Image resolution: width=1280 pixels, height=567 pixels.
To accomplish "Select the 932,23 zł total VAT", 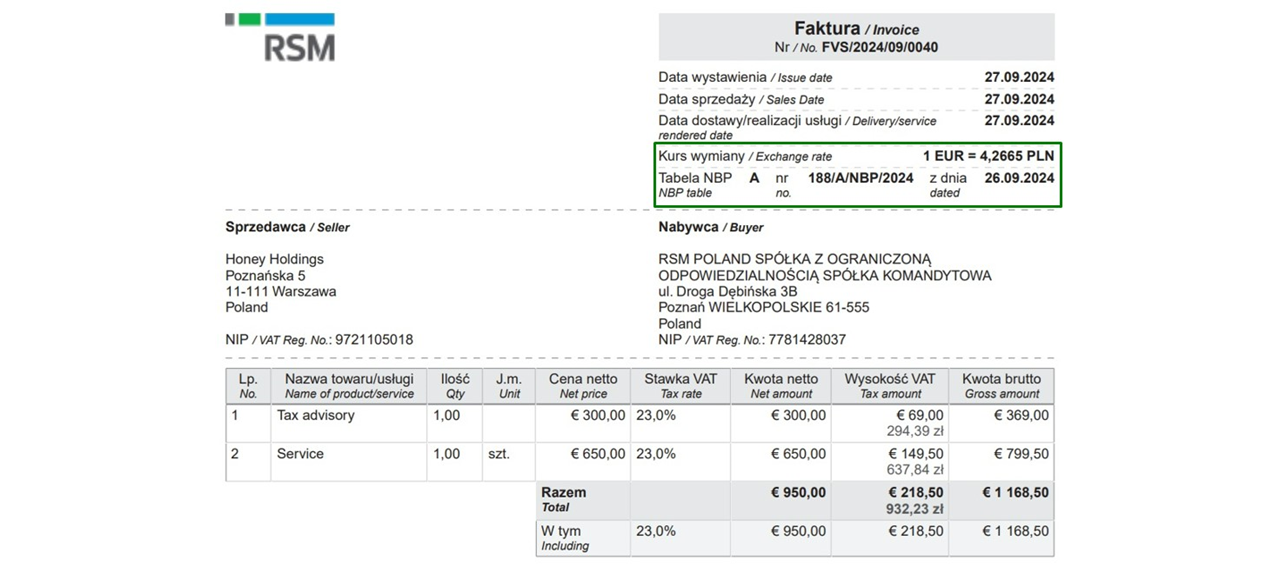I will (914, 508).
